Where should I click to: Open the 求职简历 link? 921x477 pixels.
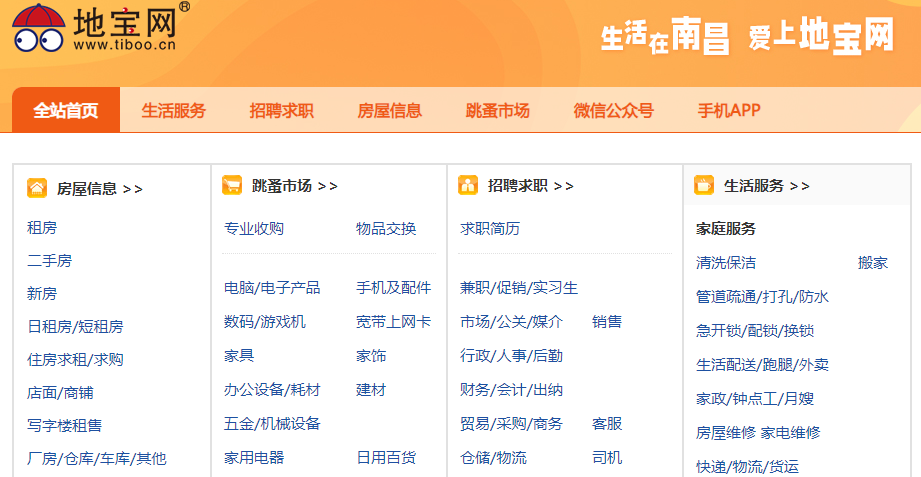click(490, 229)
